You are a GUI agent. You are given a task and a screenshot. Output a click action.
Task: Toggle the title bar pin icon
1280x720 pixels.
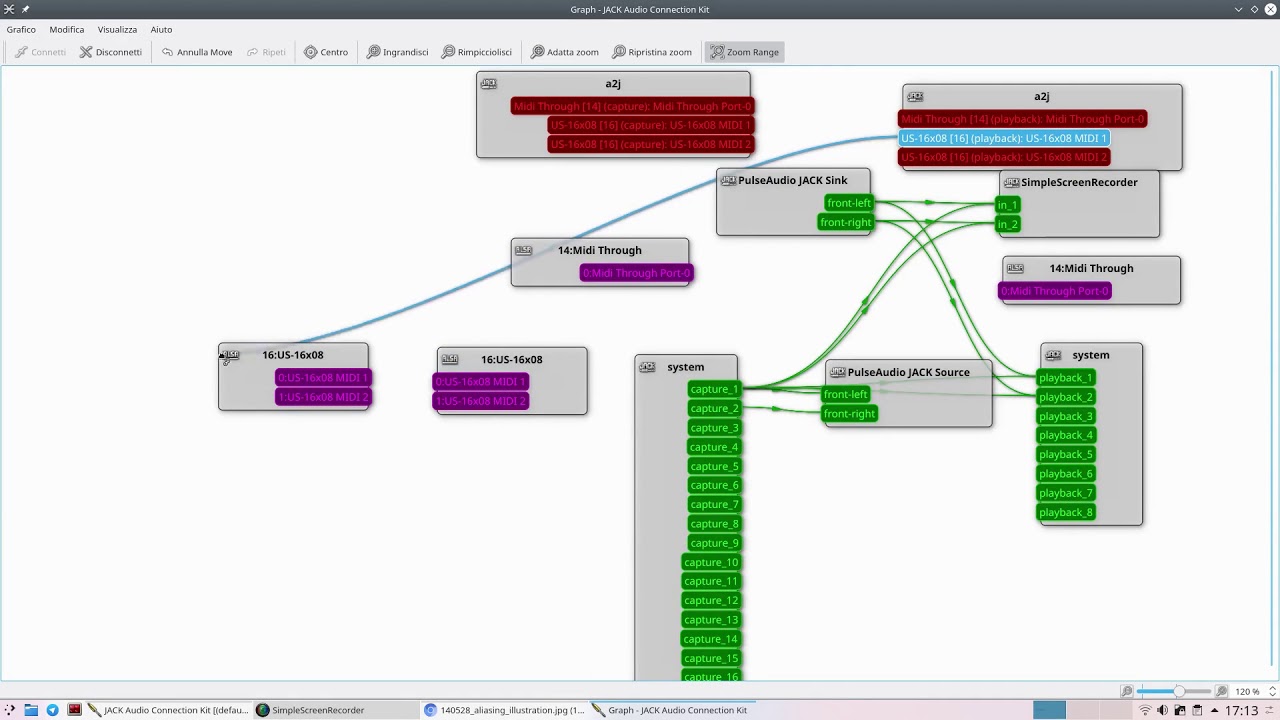coord(26,9)
